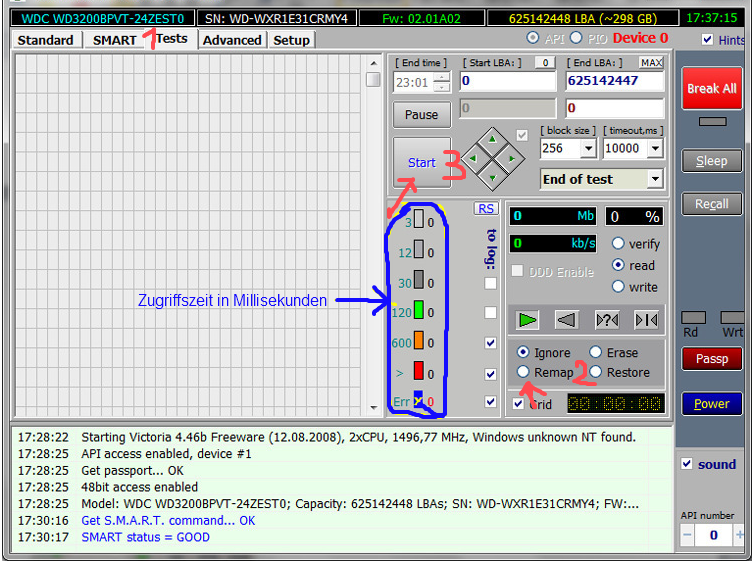Image resolution: width=753 pixels, height=561 pixels.
Task: Click the 0 button beside Start LBA
Action: 545,62
